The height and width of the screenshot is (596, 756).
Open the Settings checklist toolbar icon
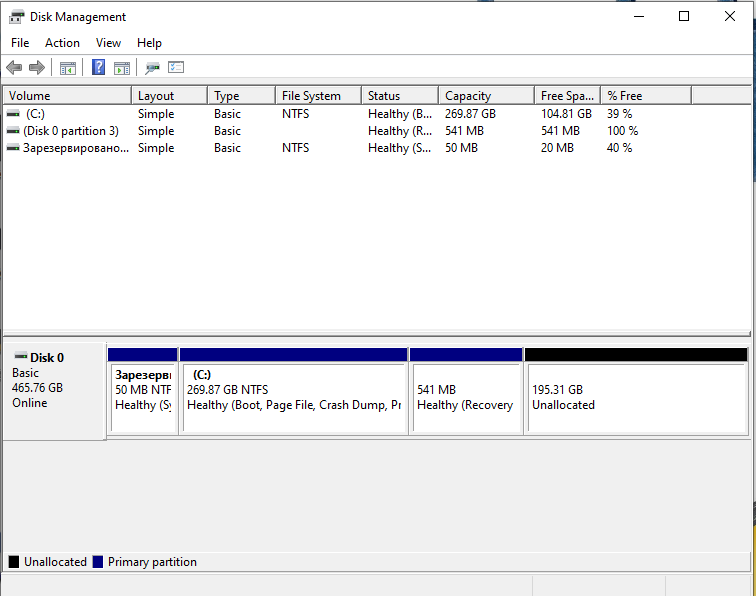pos(176,67)
